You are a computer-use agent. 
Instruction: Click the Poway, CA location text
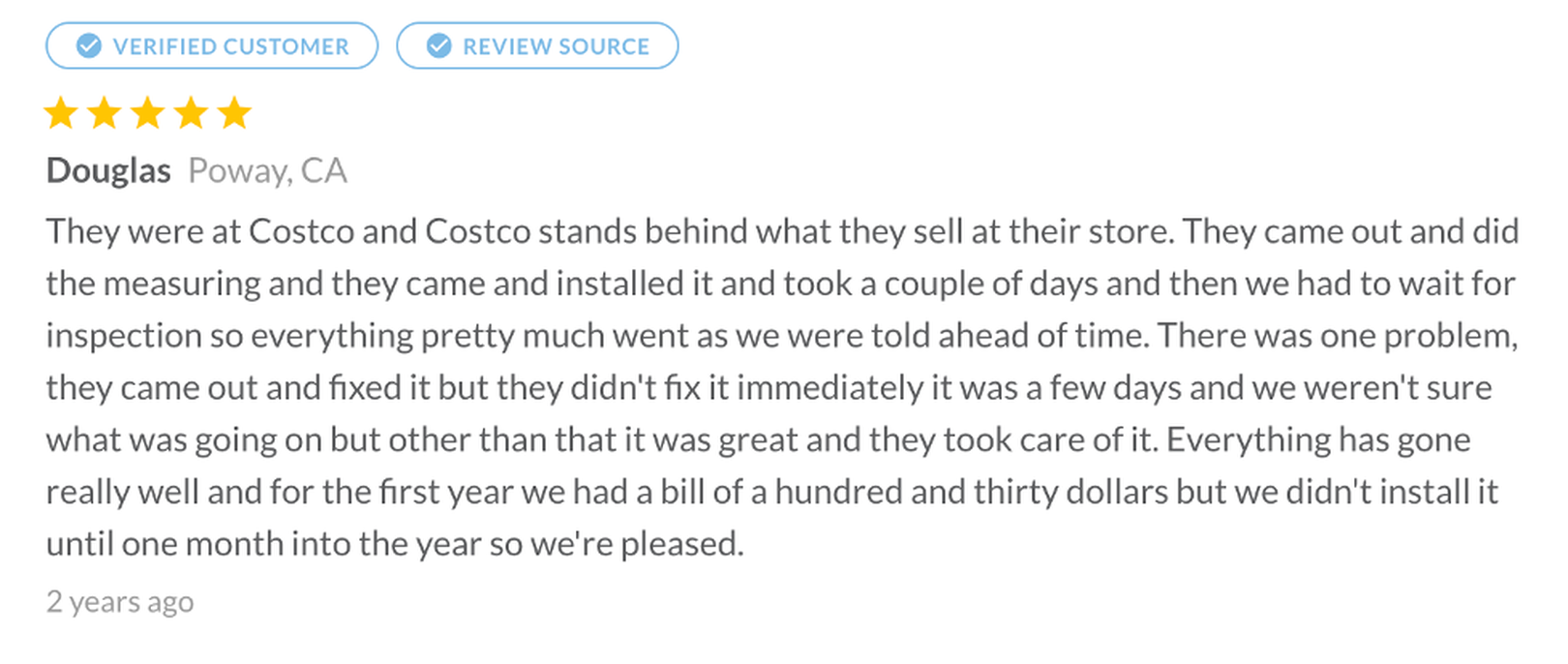[267, 170]
